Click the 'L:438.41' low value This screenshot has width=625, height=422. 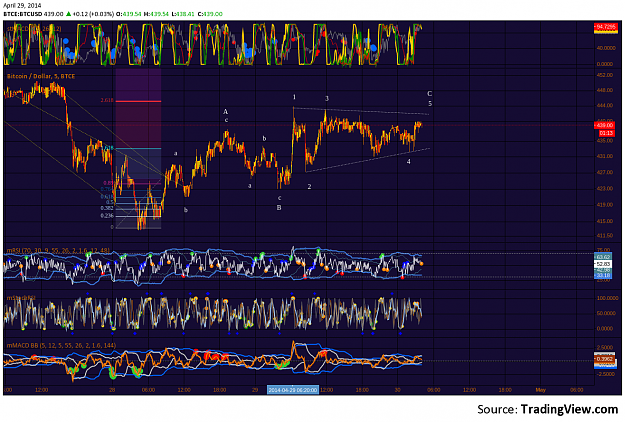pos(183,14)
